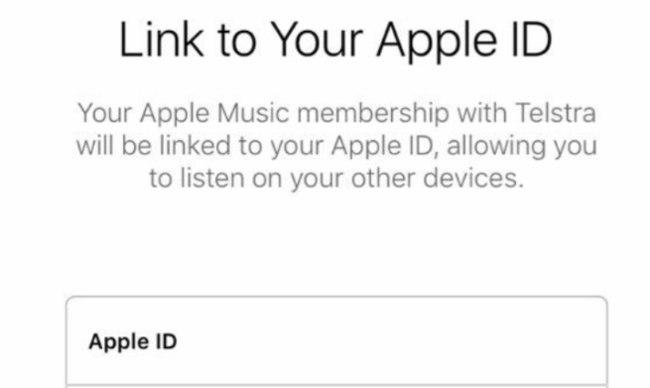The height and width of the screenshot is (388, 650).
Task: Click the description line starting with Your Apple Music
Action: coord(337,114)
